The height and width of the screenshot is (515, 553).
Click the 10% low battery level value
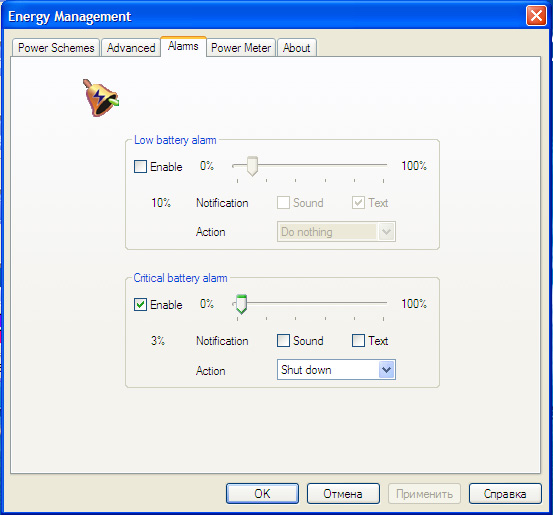tap(161, 203)
